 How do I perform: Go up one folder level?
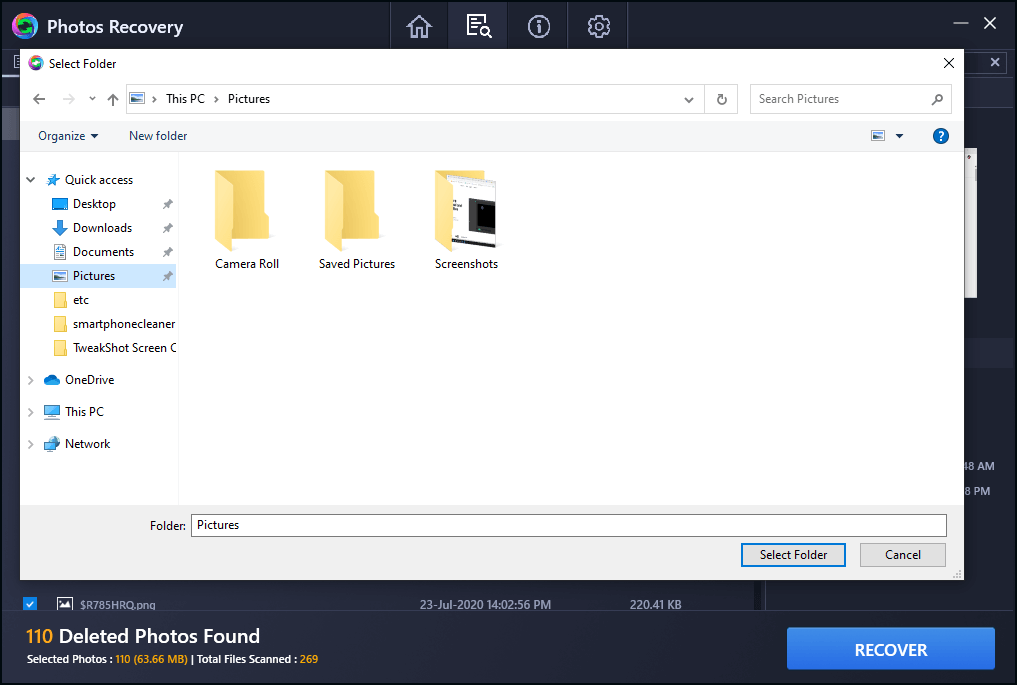[113, 99]
